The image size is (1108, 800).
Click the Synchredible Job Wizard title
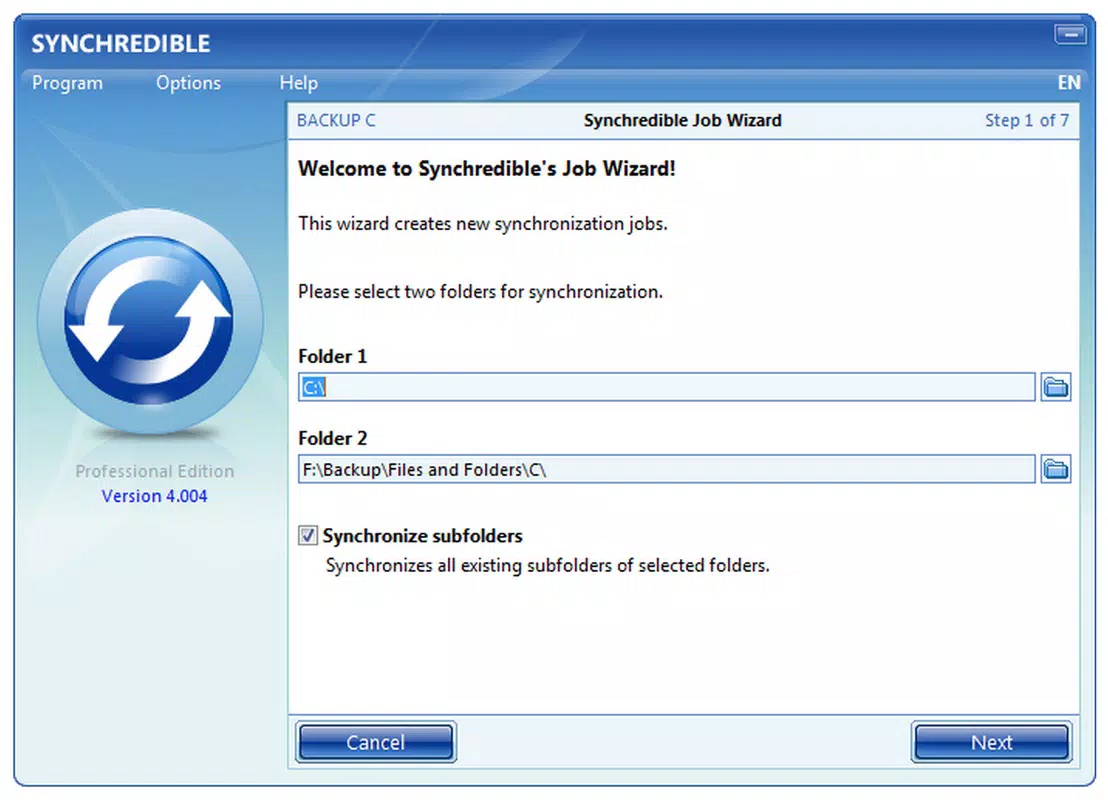click(683, 121)
